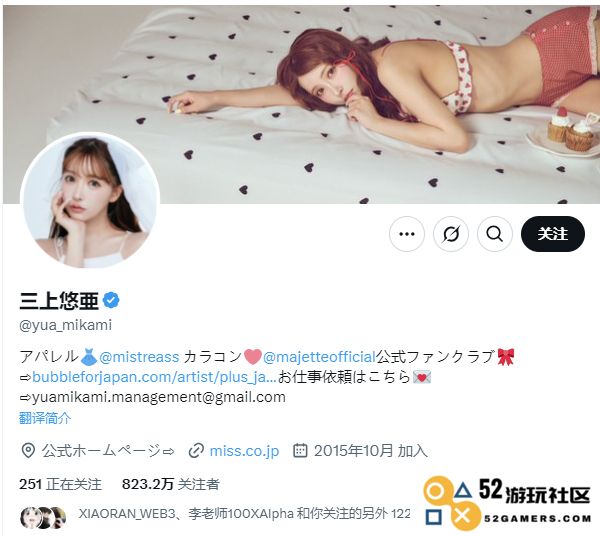
Task: Open the @mistreass mention link
Action: pyautogui.click(x=139, y=357)
